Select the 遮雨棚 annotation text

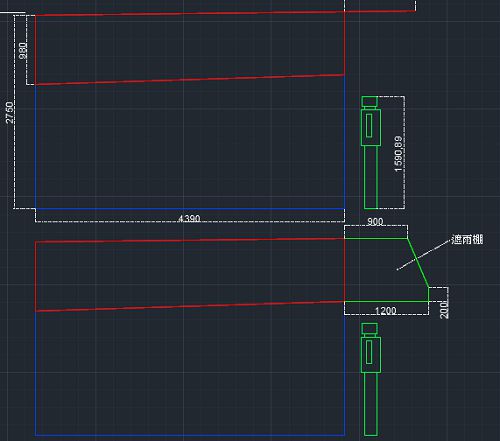point(467,239)
